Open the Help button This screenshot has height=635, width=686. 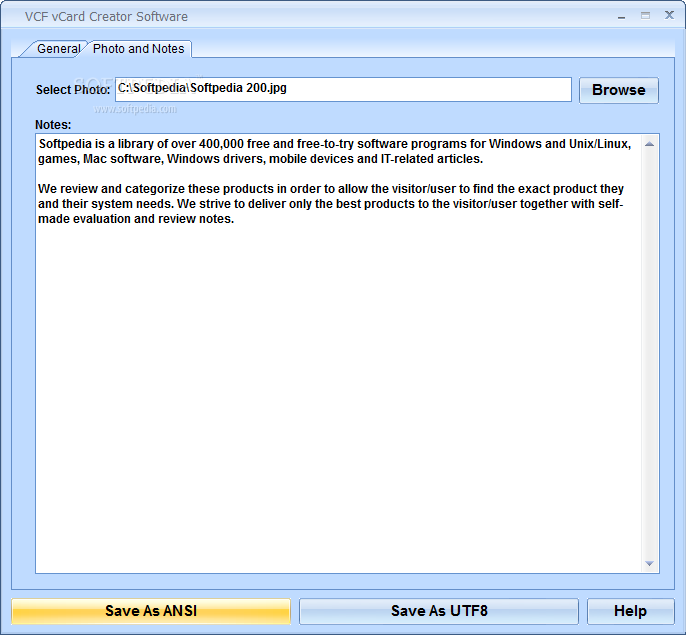[x=630, y=611]
